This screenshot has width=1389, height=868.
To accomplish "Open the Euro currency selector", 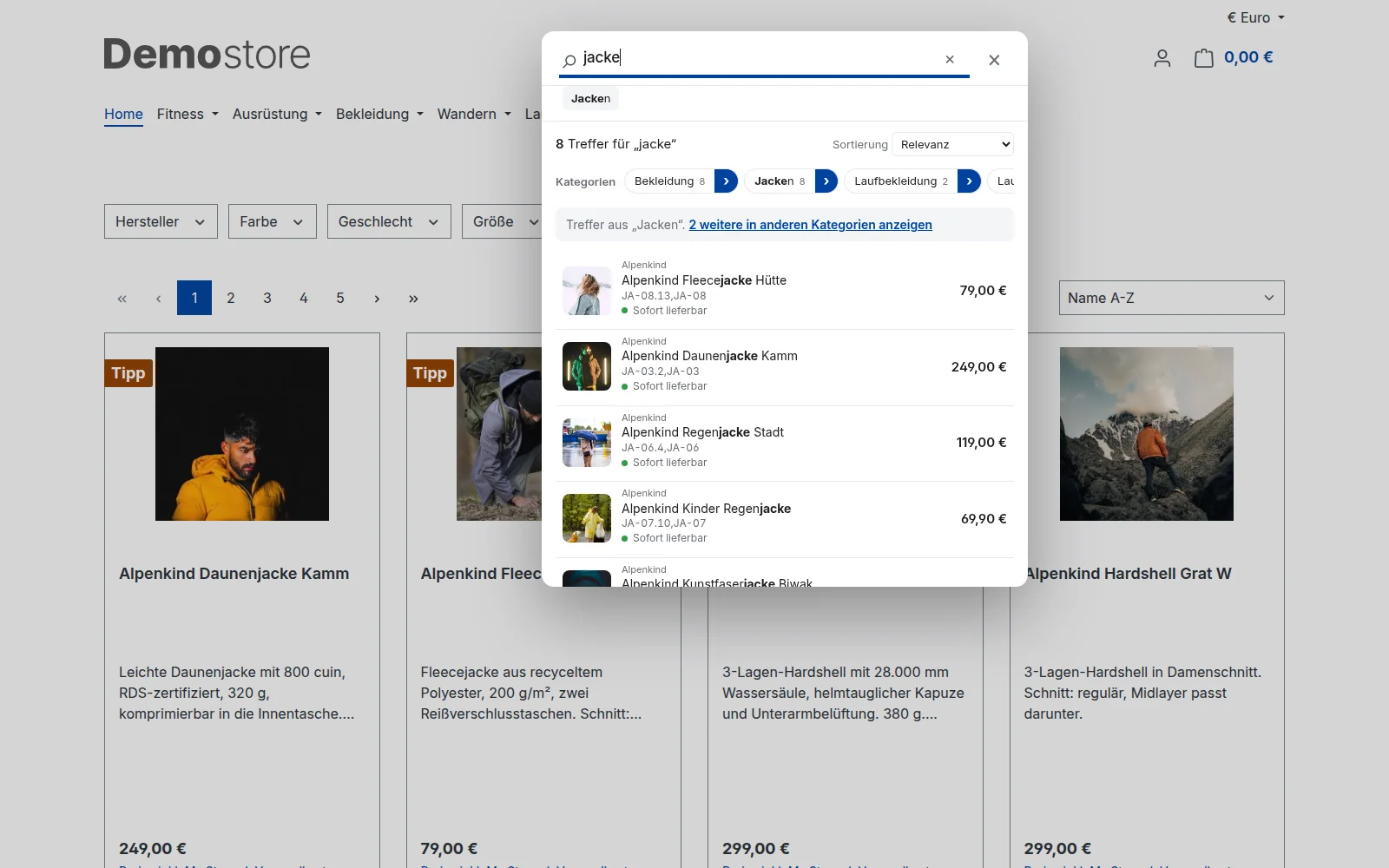I will click(1255, 17).
